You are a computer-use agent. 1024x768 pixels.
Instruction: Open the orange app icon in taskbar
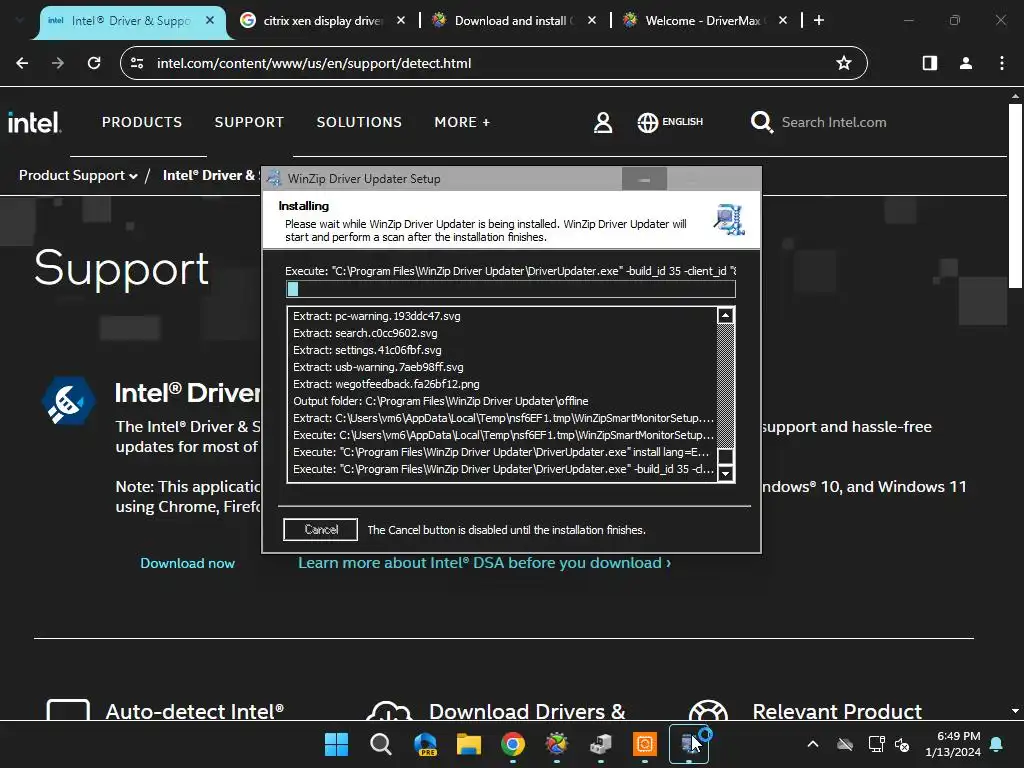click(x=645, y=744)
